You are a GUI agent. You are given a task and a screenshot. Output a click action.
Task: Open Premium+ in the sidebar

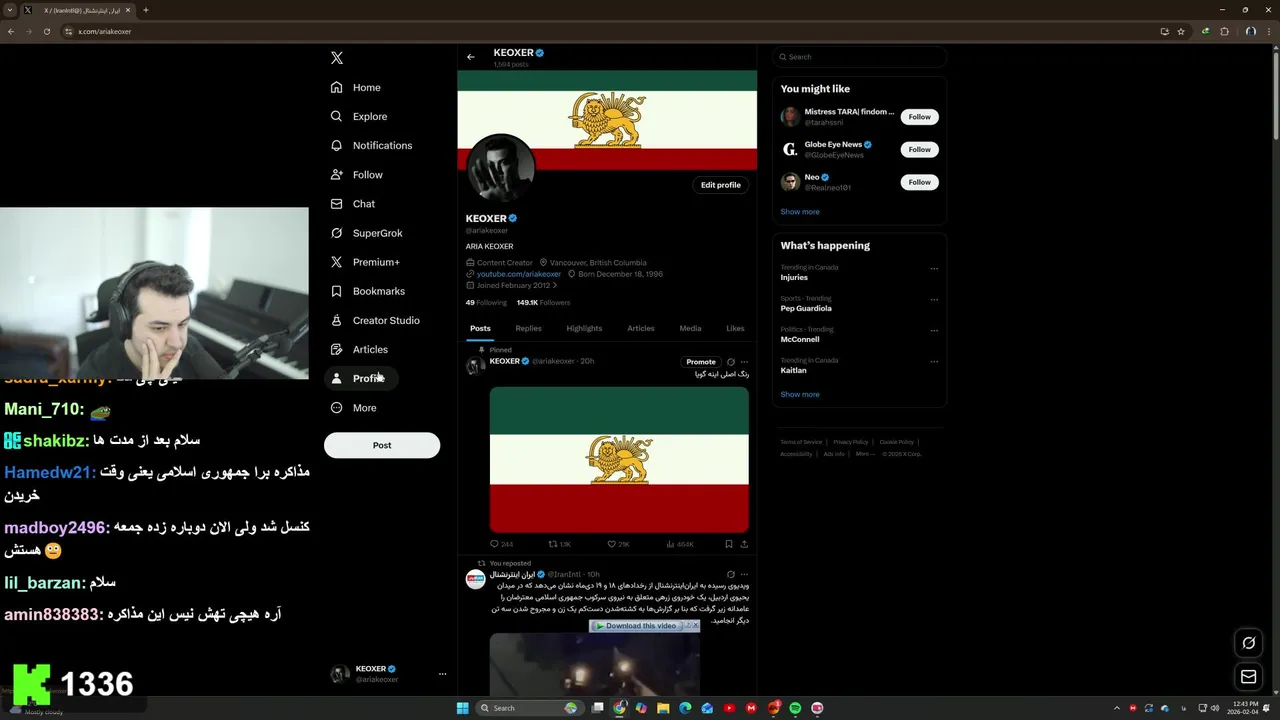(365, 262)
